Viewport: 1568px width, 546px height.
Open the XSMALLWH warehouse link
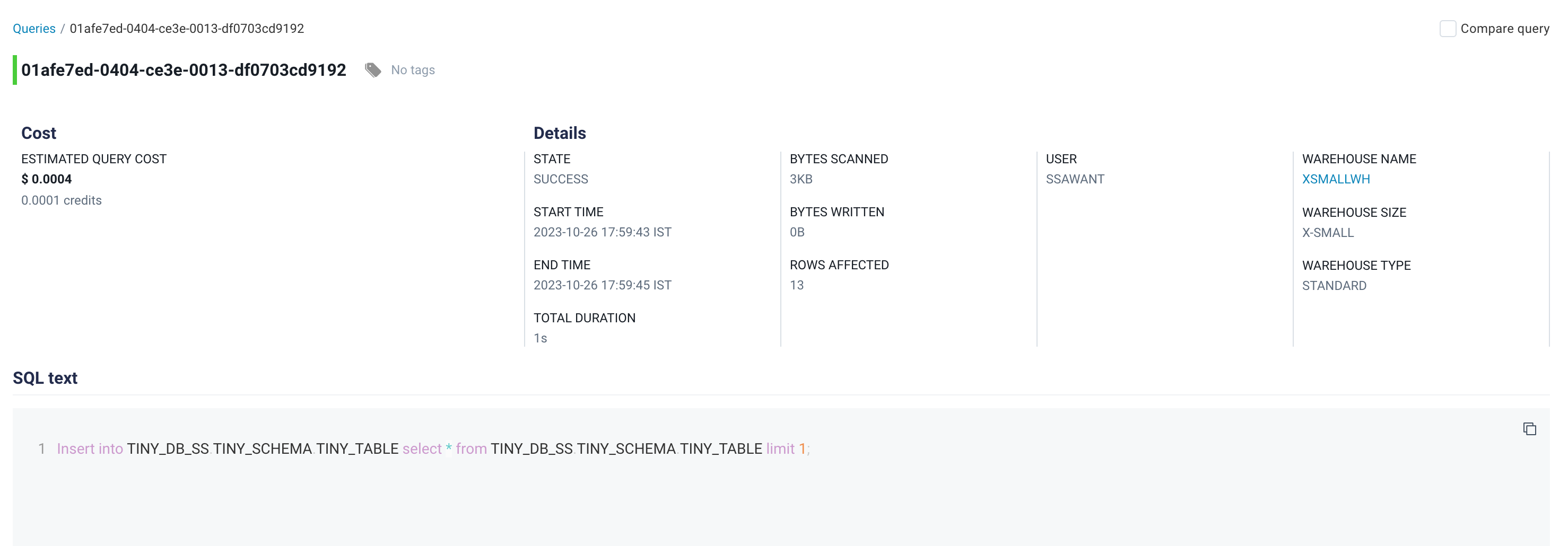pos(1336,179)
